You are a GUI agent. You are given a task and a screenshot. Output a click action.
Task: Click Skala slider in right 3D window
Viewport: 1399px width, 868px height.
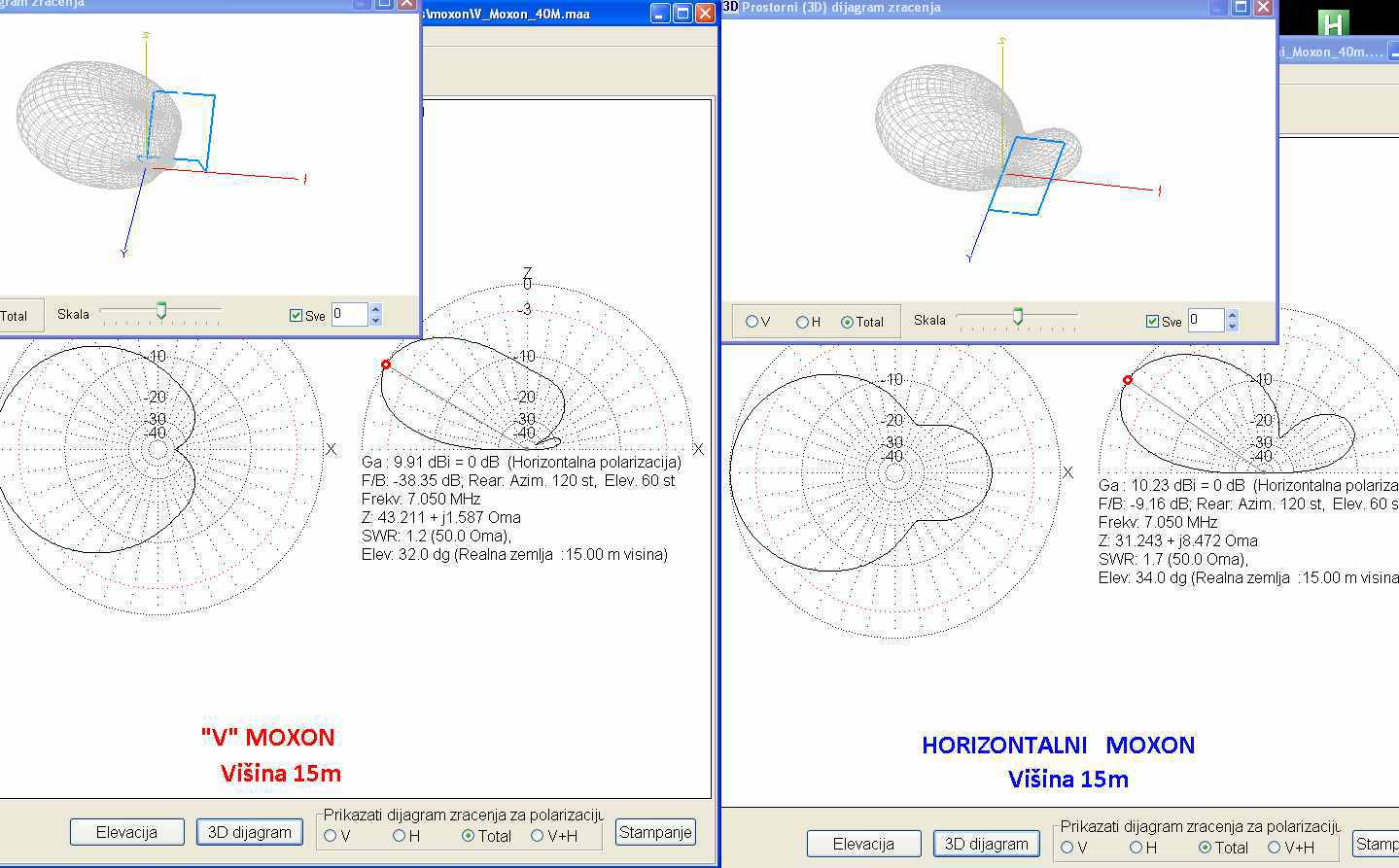(x=1017, y=317)
